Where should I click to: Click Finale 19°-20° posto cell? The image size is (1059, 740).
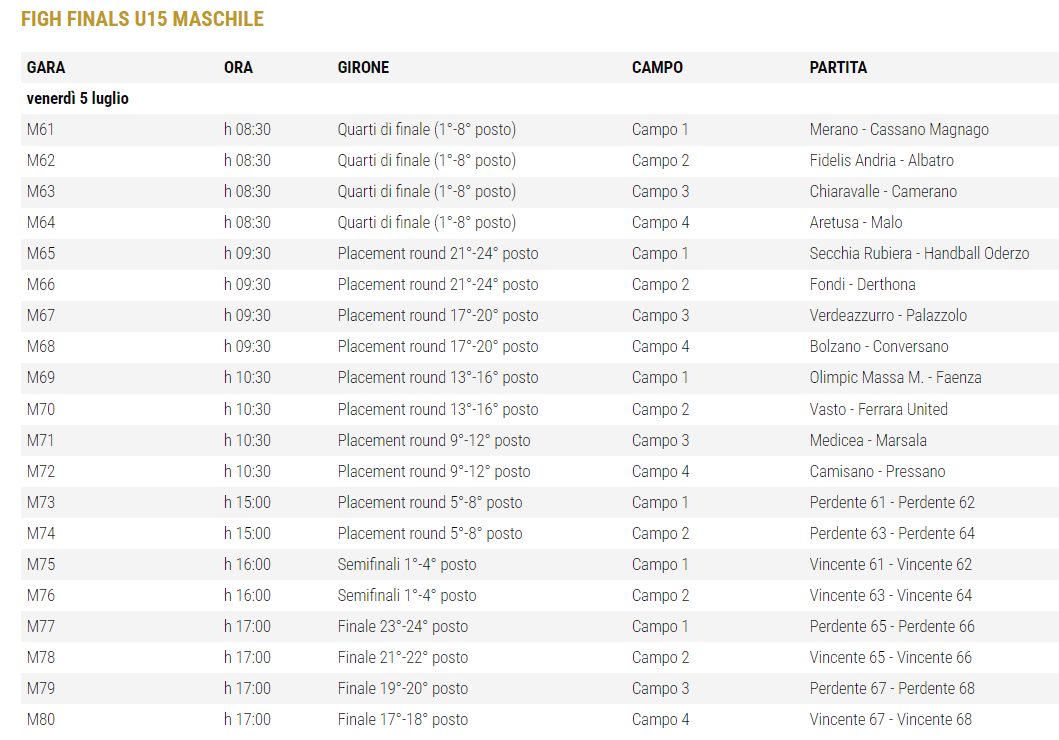pos(403,689)
